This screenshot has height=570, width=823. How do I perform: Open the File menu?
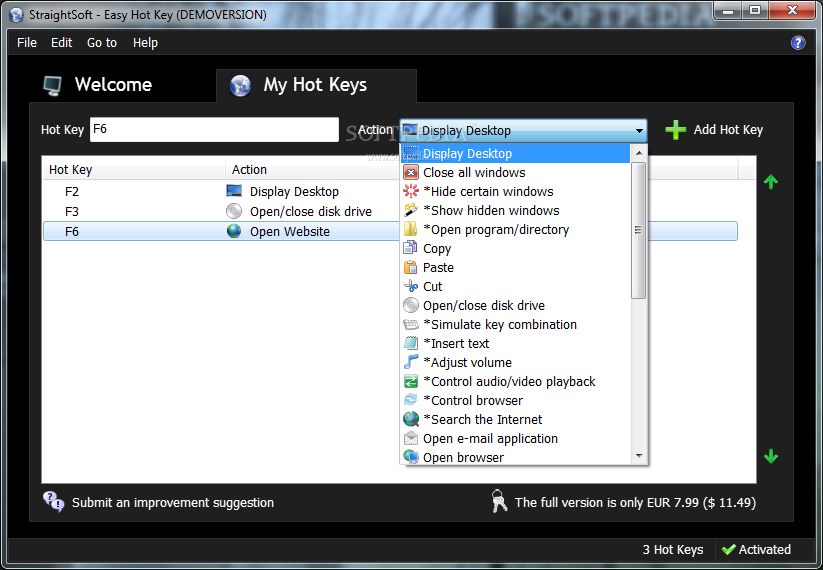[x=27, y=43]
